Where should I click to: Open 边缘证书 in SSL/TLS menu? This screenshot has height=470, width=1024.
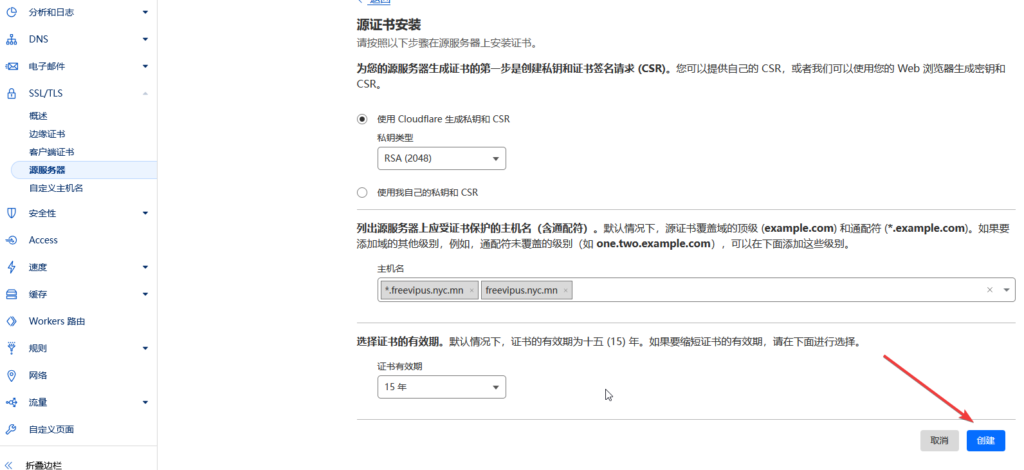click(x=47, y=134)
